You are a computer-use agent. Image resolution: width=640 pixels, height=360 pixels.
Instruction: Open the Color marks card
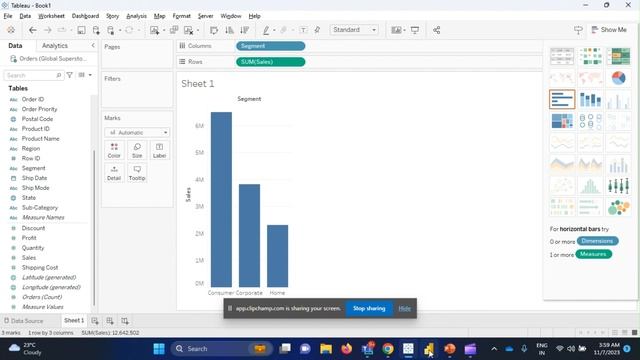click(x=114, y=151)
